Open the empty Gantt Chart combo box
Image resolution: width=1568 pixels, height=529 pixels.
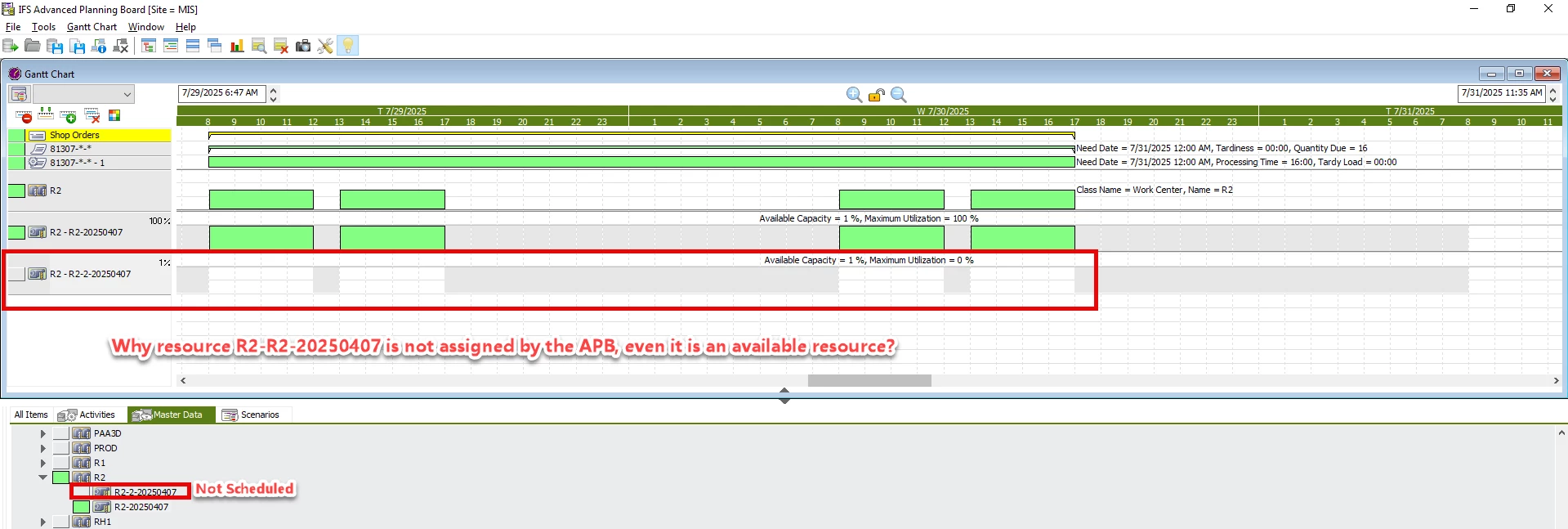coord(83,94)
